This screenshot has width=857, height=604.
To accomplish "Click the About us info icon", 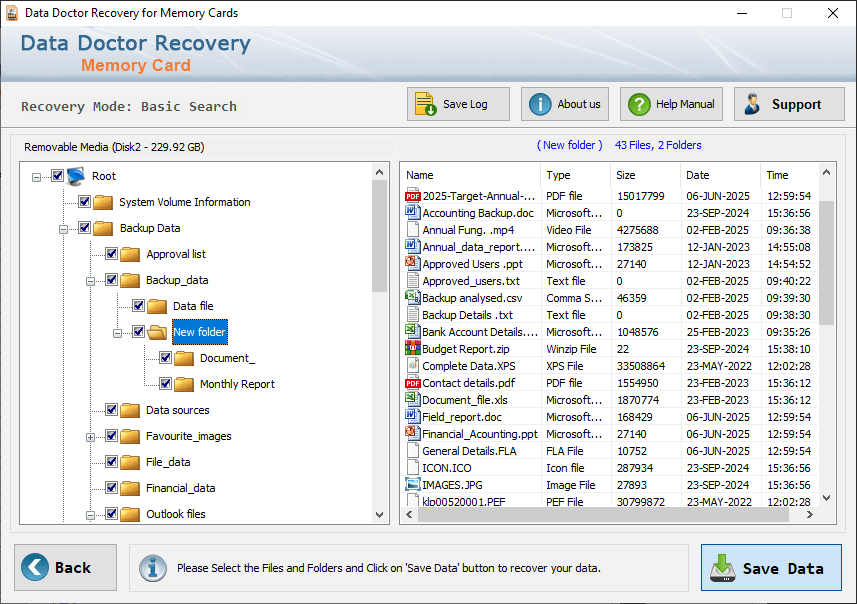I will tap(540, 104).
